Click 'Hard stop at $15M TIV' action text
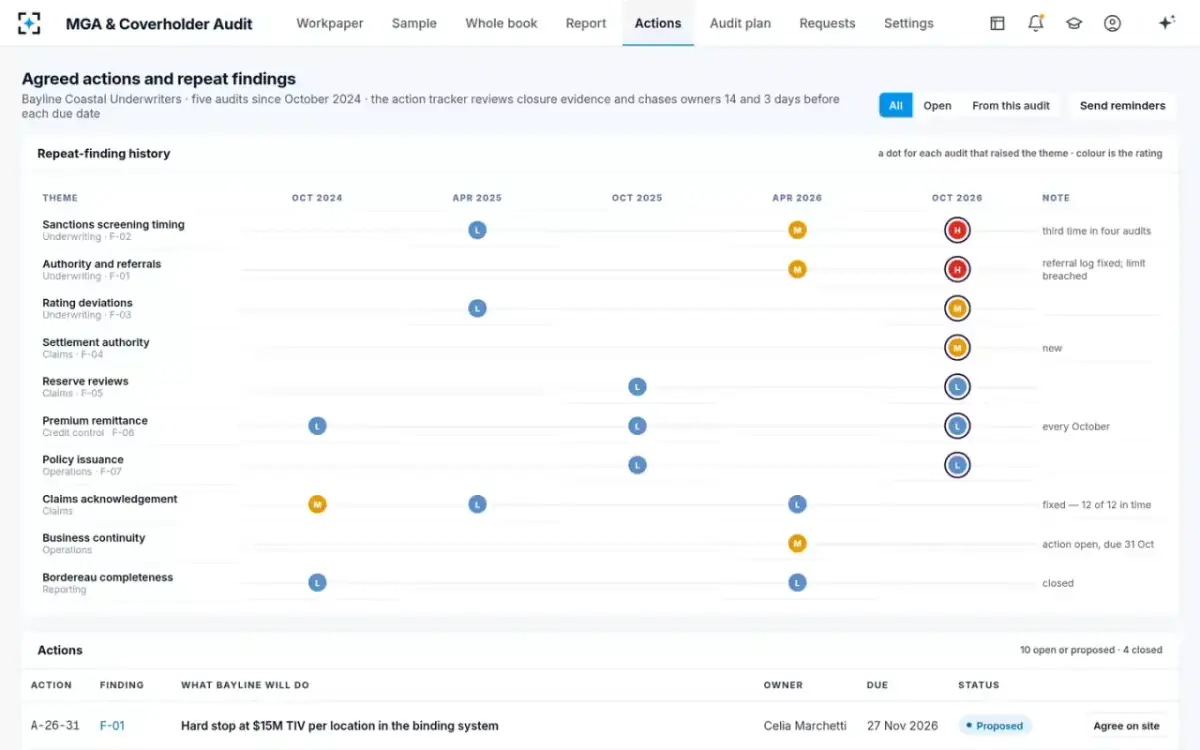Screen dimensions: 1200x750 tap(339, 726)
